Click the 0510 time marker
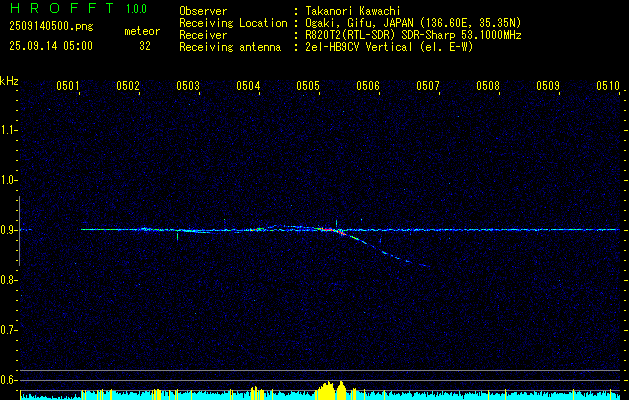629x400 pixels. (x=608, y=86)
